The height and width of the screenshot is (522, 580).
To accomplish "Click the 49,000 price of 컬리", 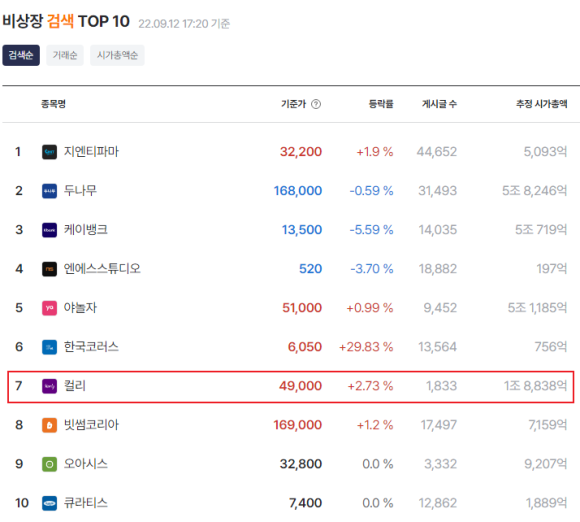I will coord(300,386).
